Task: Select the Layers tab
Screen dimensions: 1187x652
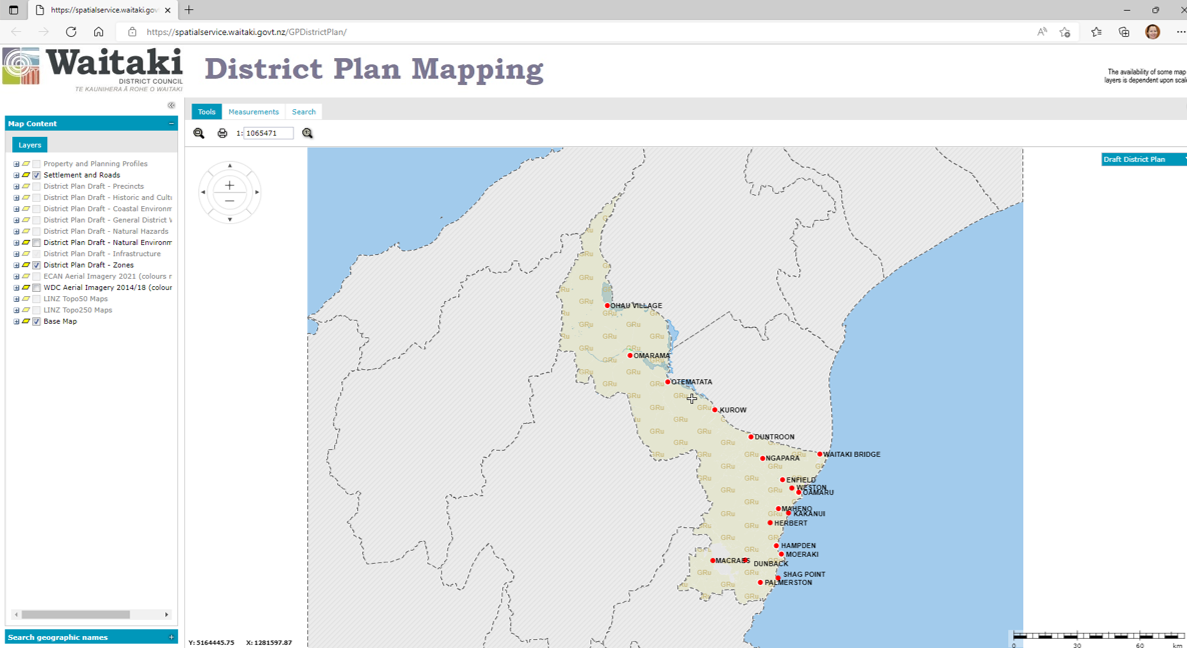Action: click(x=30, y=145)
